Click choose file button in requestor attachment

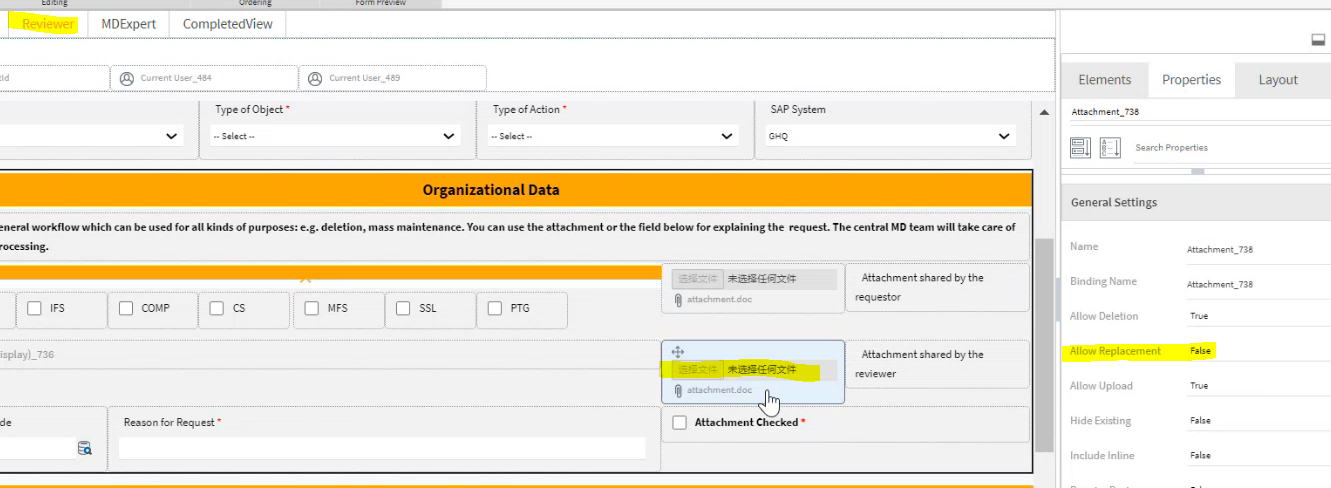click(697, 280)
